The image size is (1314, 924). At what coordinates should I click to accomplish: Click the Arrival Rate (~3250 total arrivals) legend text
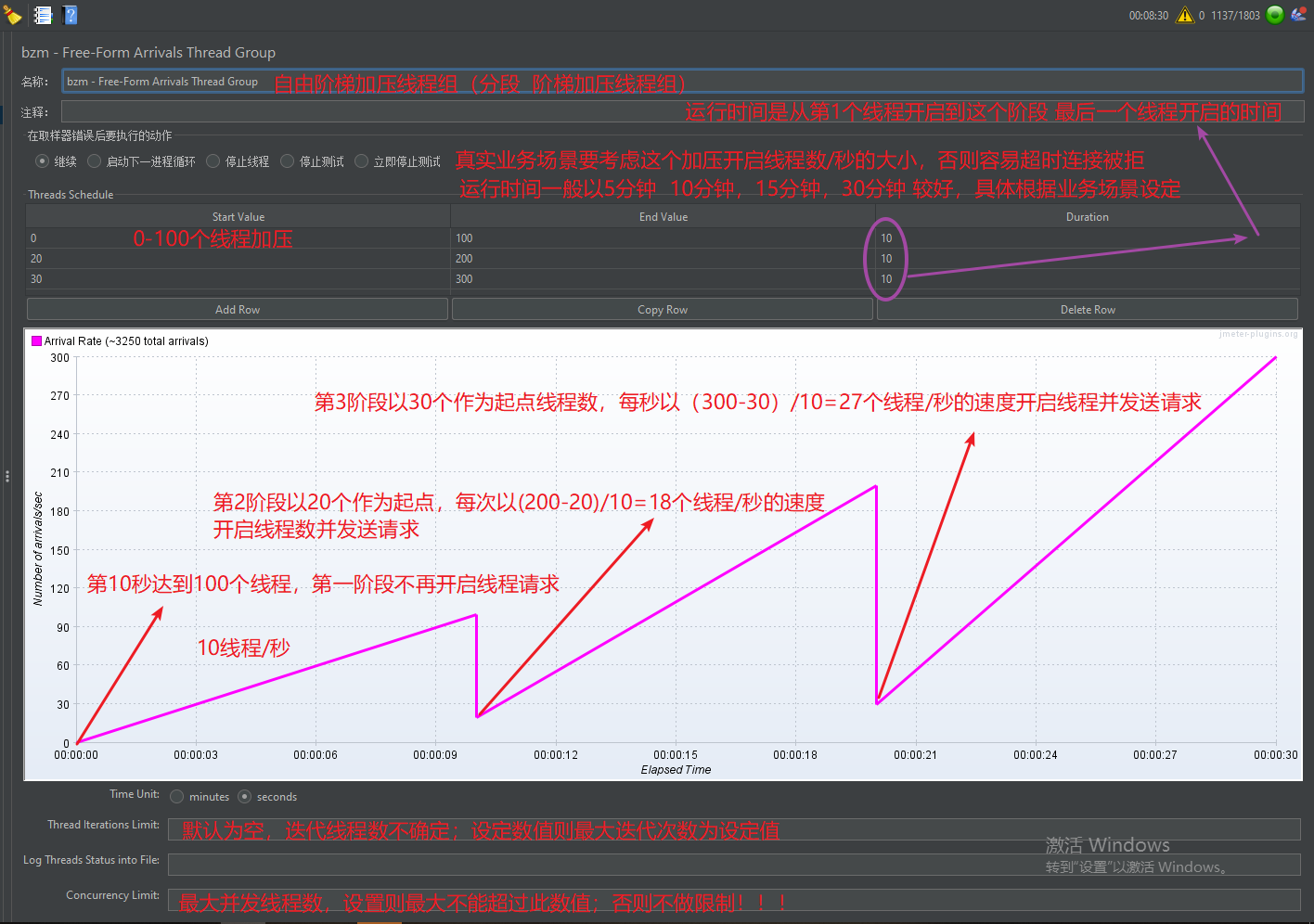pos(126,340)
